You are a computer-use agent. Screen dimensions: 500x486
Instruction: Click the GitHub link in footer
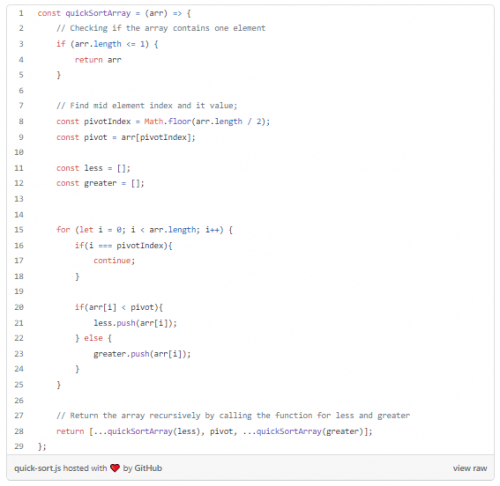click(148, 468)
